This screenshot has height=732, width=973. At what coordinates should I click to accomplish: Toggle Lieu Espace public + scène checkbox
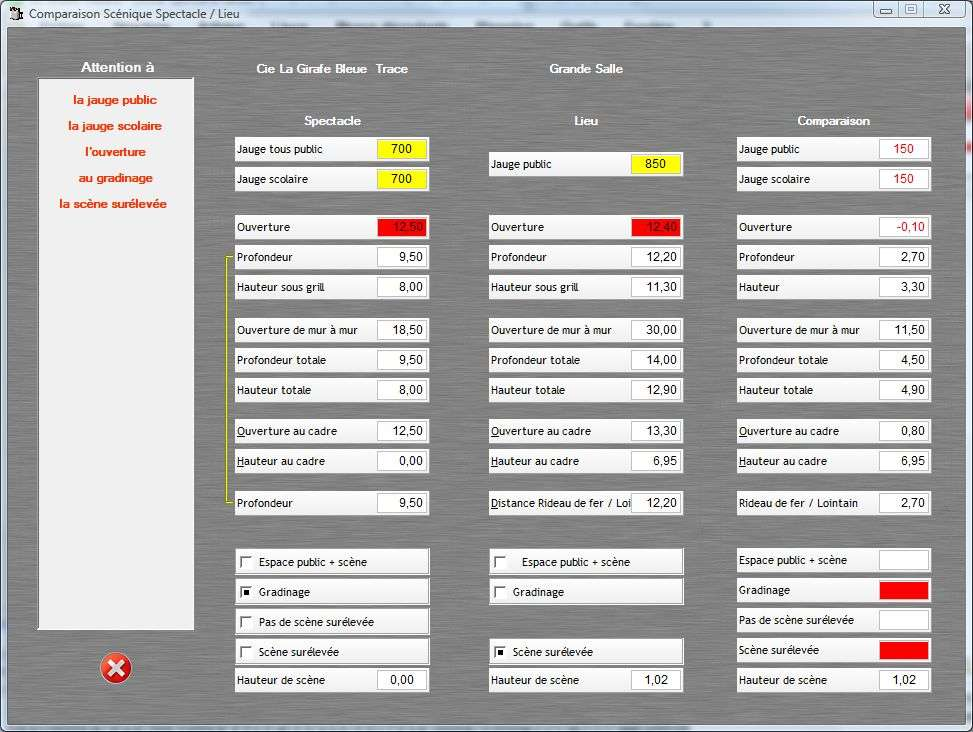[x=500, y=562]
